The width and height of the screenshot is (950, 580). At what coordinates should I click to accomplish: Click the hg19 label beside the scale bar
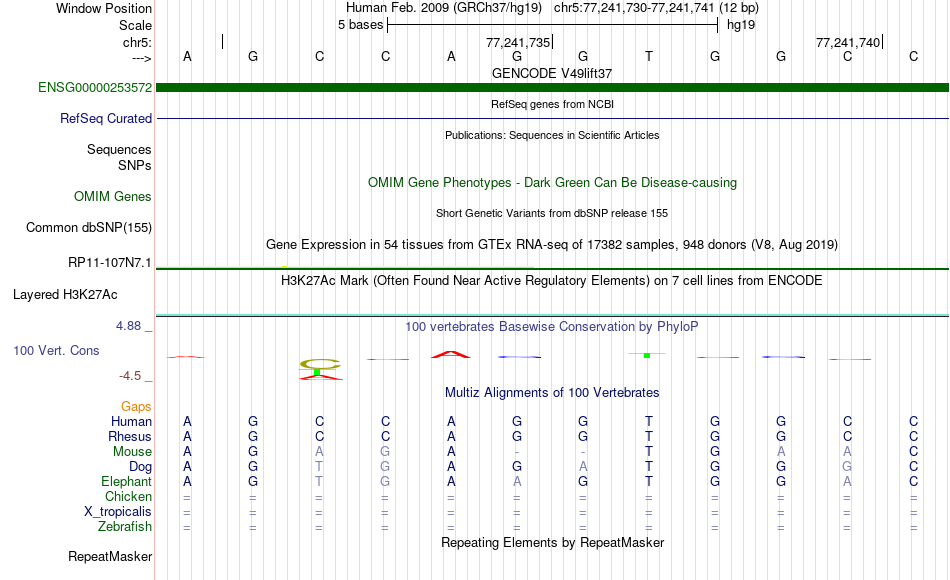point(741,25)
